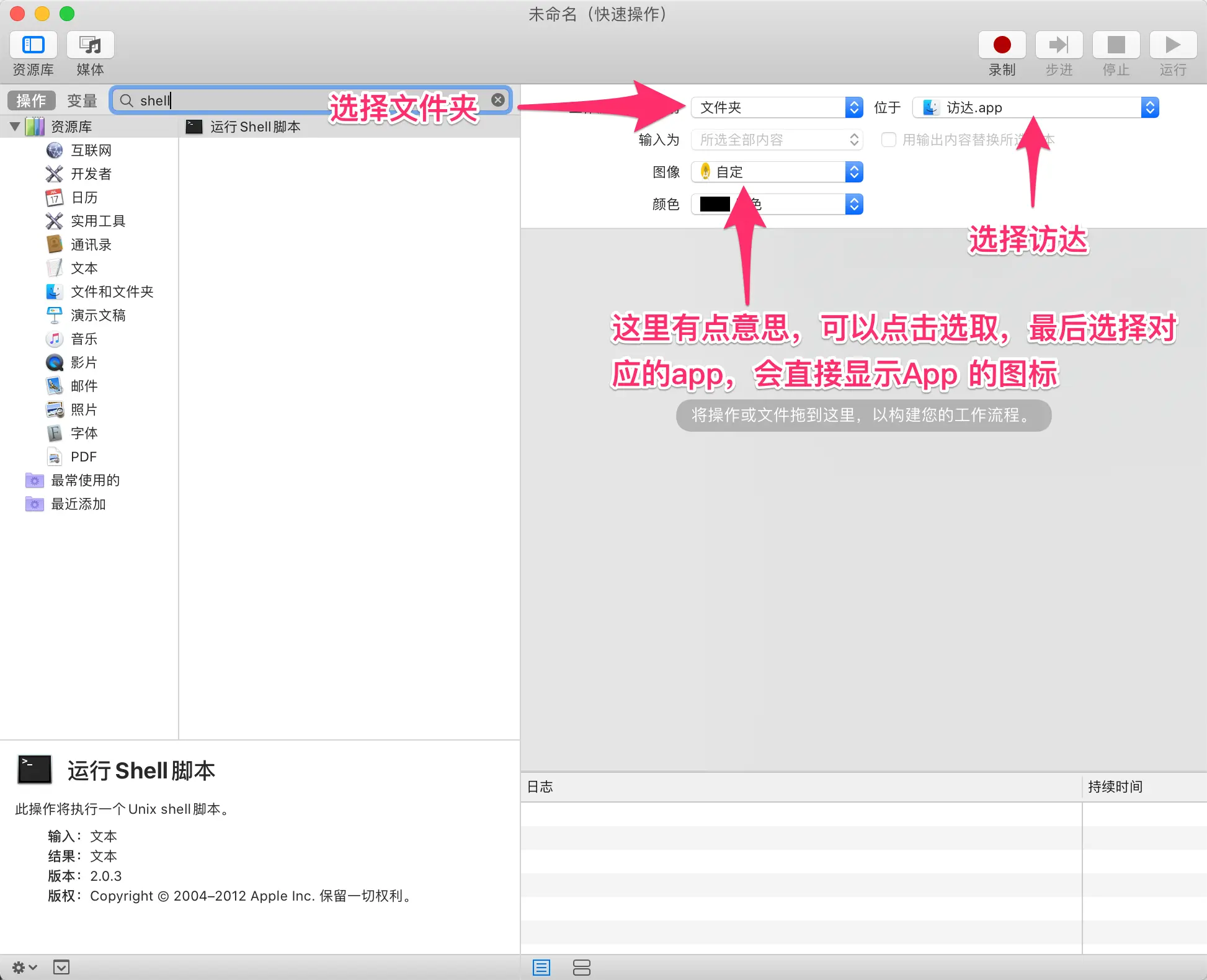Select 最近添加 in the sidebar

coord(79,504)
